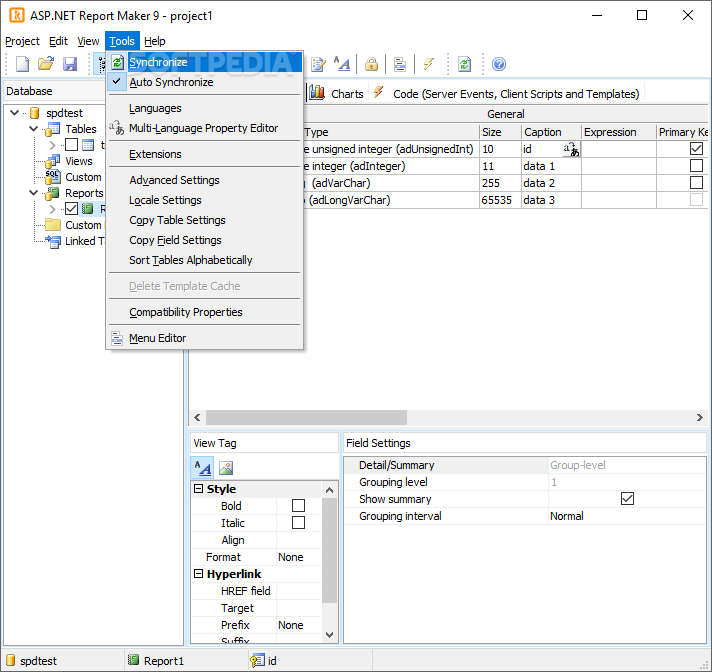The image size is (712, 672).
Task: Click the field edit pencil toolbar icon
Action: click(x=318, y=64)
